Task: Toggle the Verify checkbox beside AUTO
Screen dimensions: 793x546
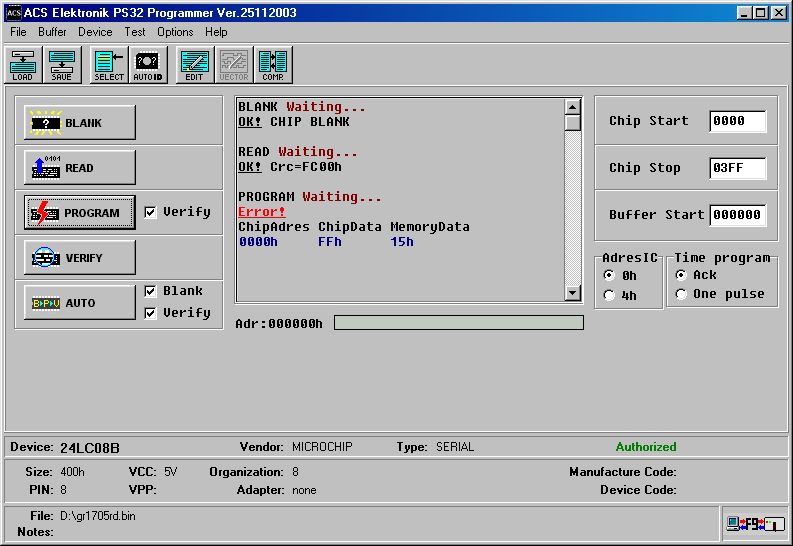Action: (x=150, y=313)
